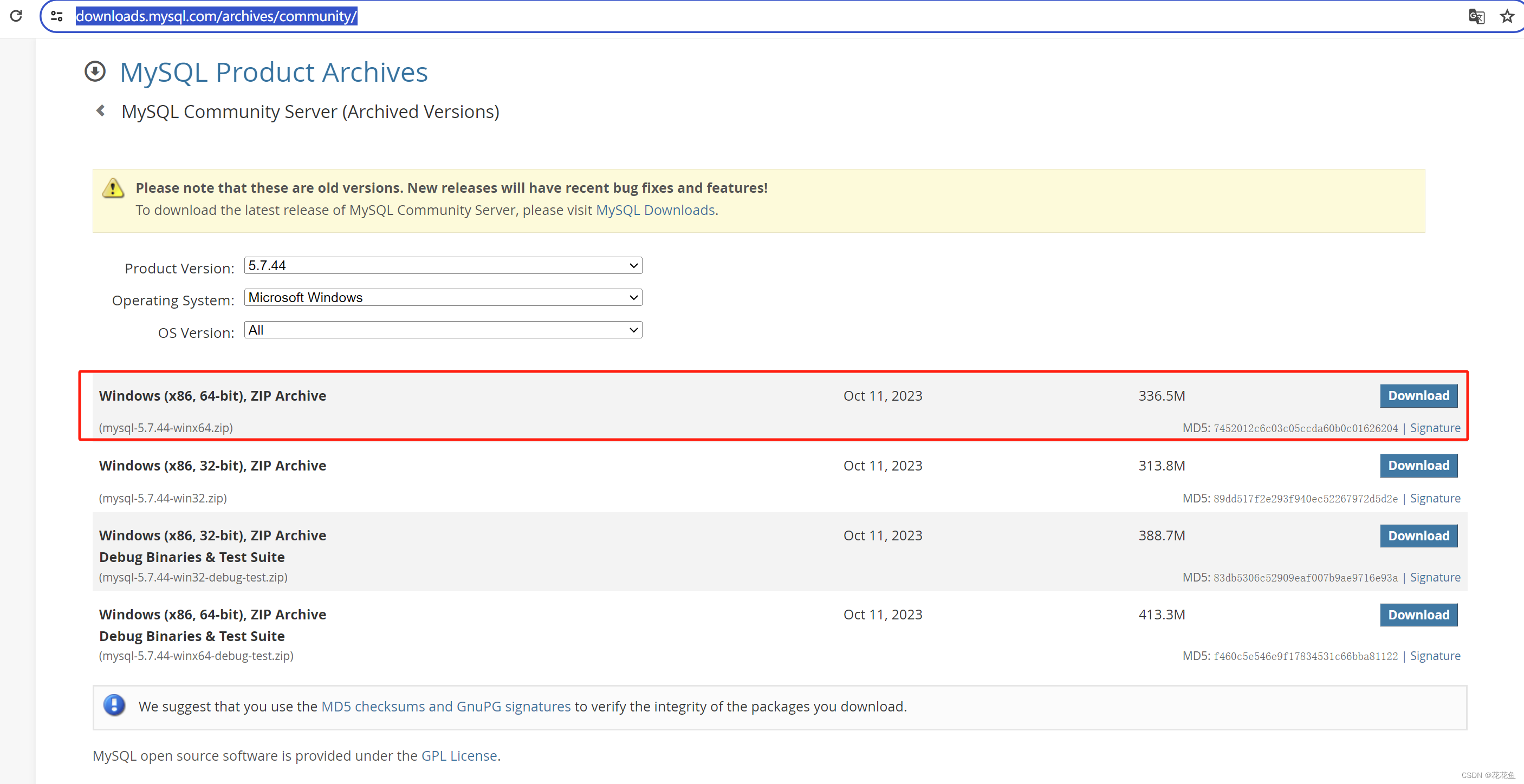Open the Operating System dropdown
The height and width of the screenshot is (784, 1524).
pos(443,297)
